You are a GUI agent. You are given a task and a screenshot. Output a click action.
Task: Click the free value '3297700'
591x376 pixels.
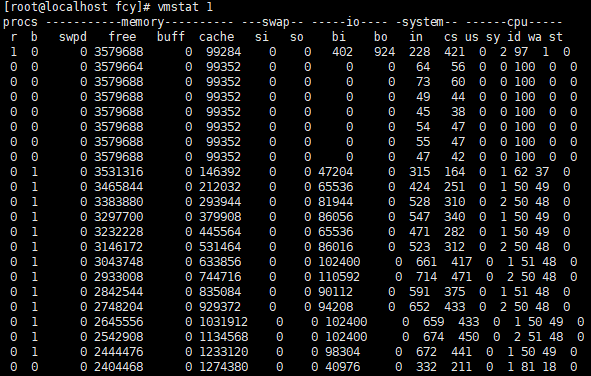[x=119, y=217]
